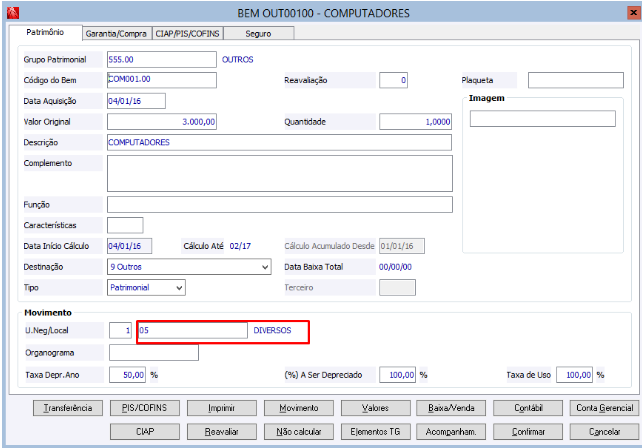642x448 pixels.
Task: Click the Taxa Depr.Ano field
Action: click(127, 375)
